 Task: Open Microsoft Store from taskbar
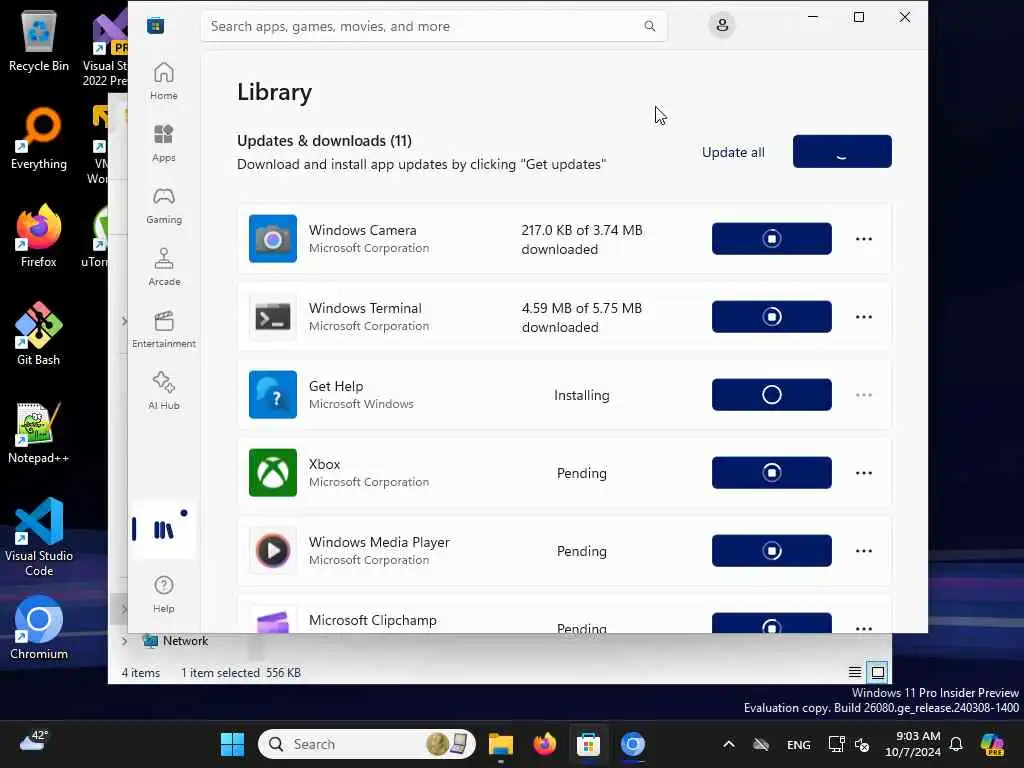point(588,744)
